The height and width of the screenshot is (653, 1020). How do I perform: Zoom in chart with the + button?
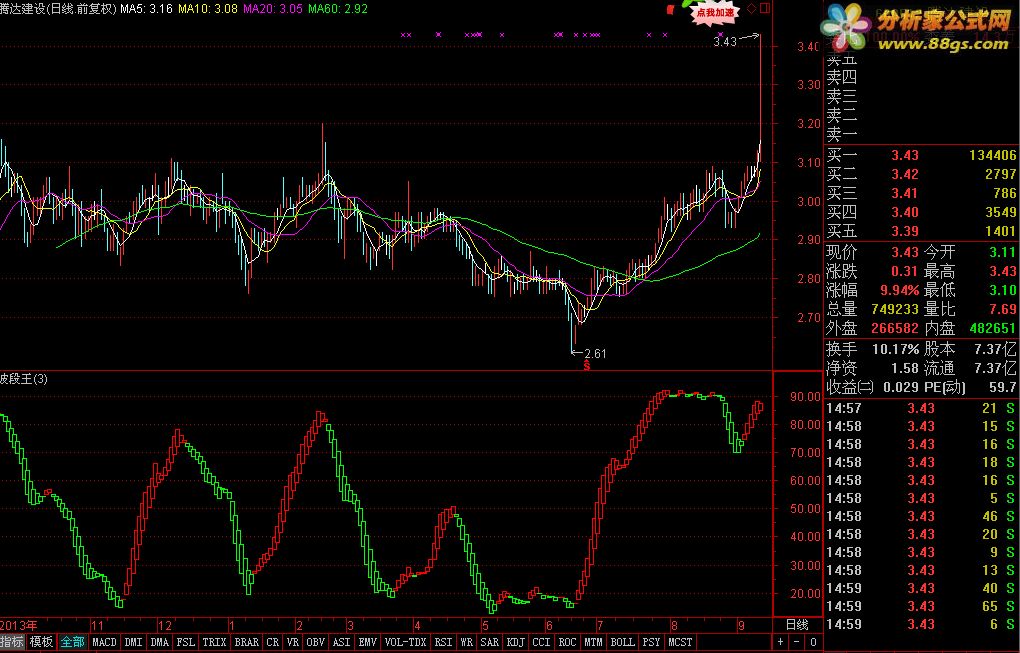point(781,643)
